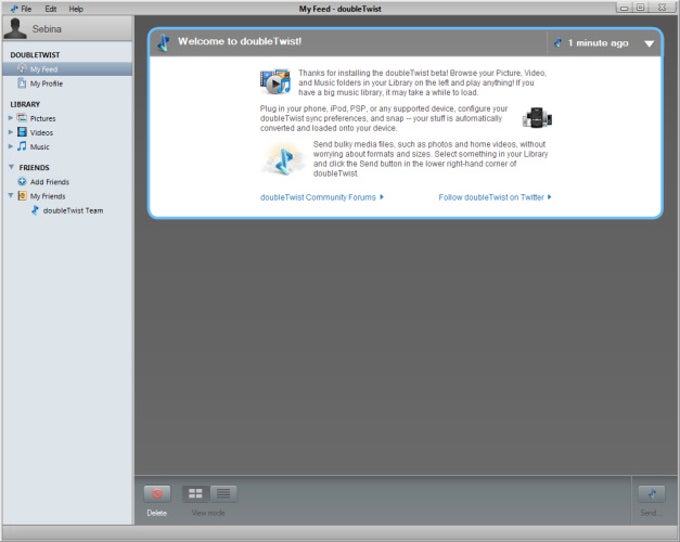This screenshot has height=542, width=680.
Task: Click the My Friends address book icon
Action: pyautogui.click(x=22, y=196)
